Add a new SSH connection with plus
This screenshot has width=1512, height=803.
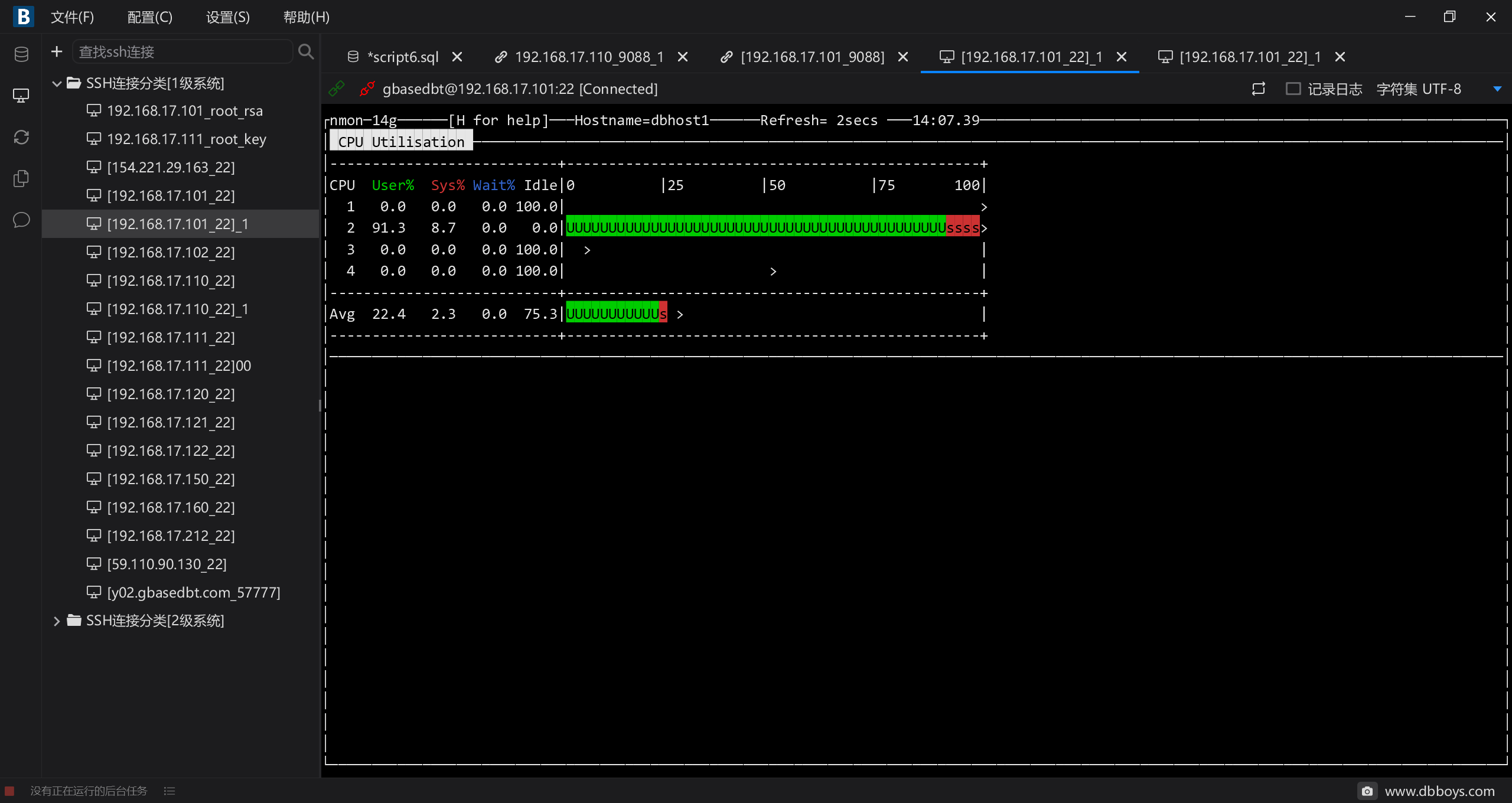point(57,52)
